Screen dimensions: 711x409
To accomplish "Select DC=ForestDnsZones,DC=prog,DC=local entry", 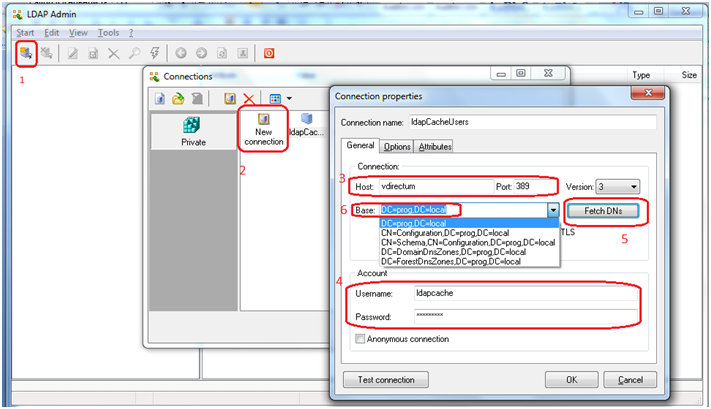I will pos(469,262).
